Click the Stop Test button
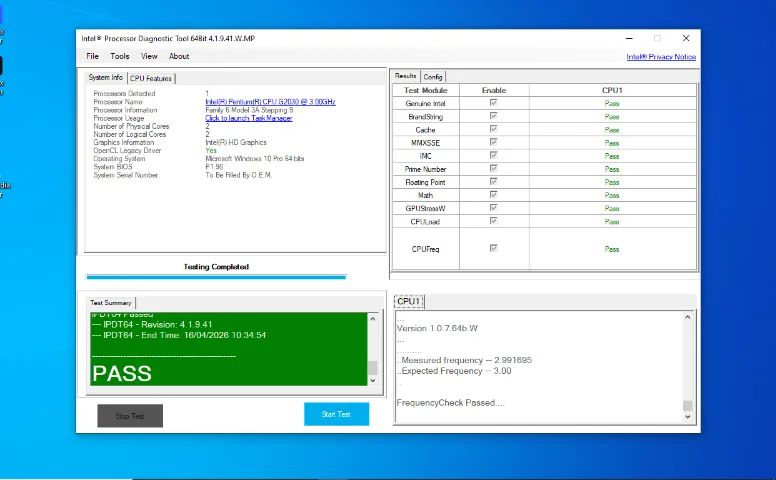The height and width of the screenshot is (480, 776). (x=130, y=416)
